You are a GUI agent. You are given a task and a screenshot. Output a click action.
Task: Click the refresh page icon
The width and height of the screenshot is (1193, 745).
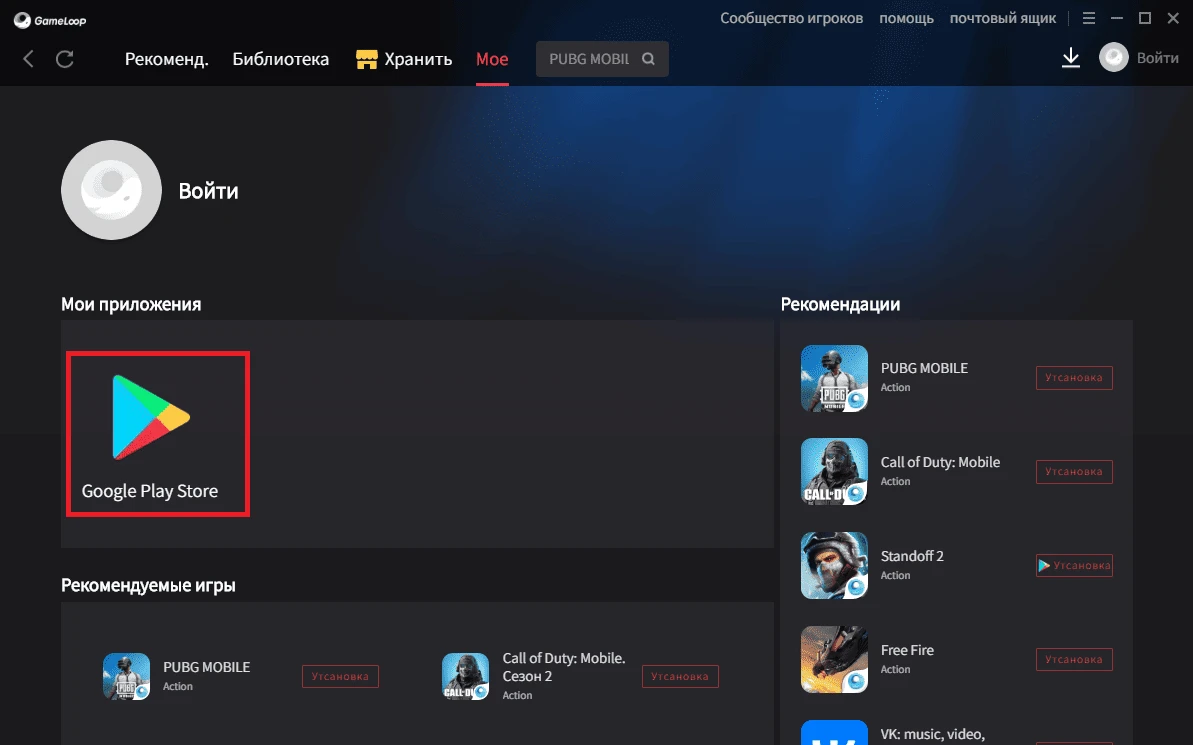[x=65, y=59]
